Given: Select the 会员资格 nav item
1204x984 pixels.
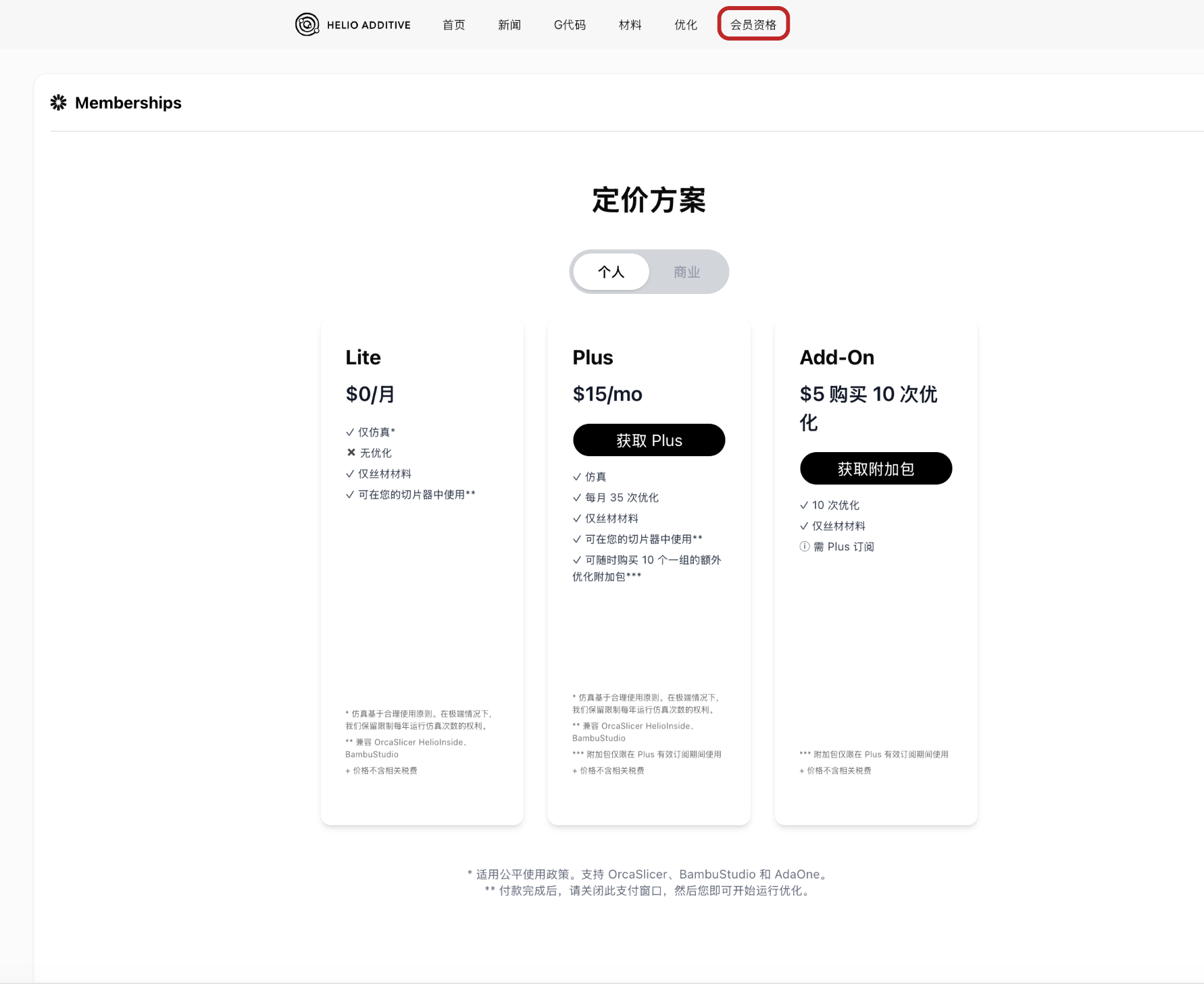Looking at the screenshot, I should (753, 24).
